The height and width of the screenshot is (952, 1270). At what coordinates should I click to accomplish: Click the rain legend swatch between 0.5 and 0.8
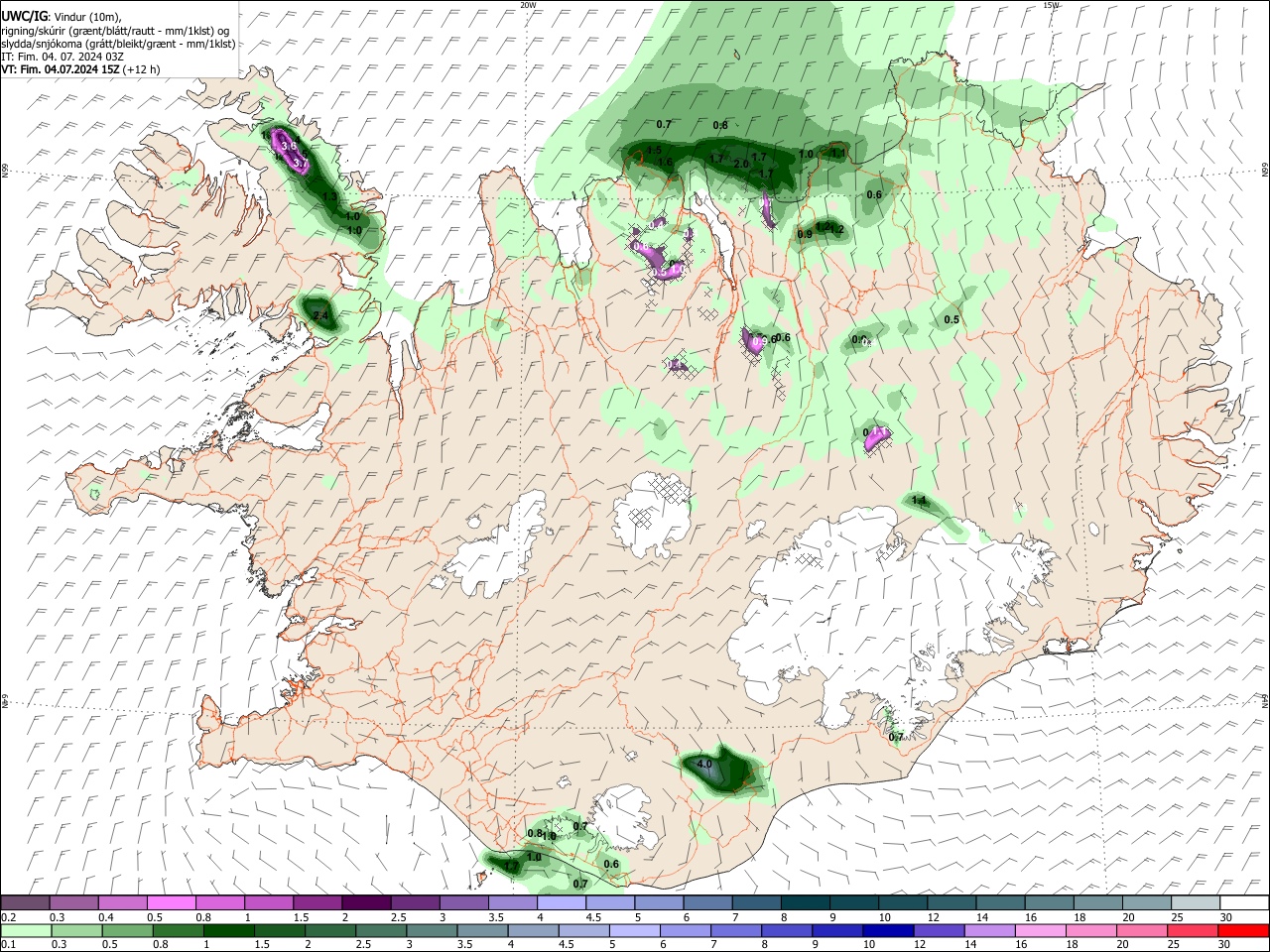(127, 931)
